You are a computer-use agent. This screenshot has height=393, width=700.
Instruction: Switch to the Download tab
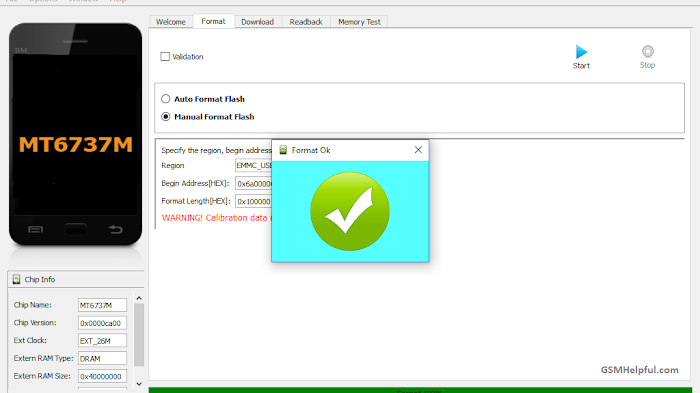pyautogui.click(x=258, y=22)
